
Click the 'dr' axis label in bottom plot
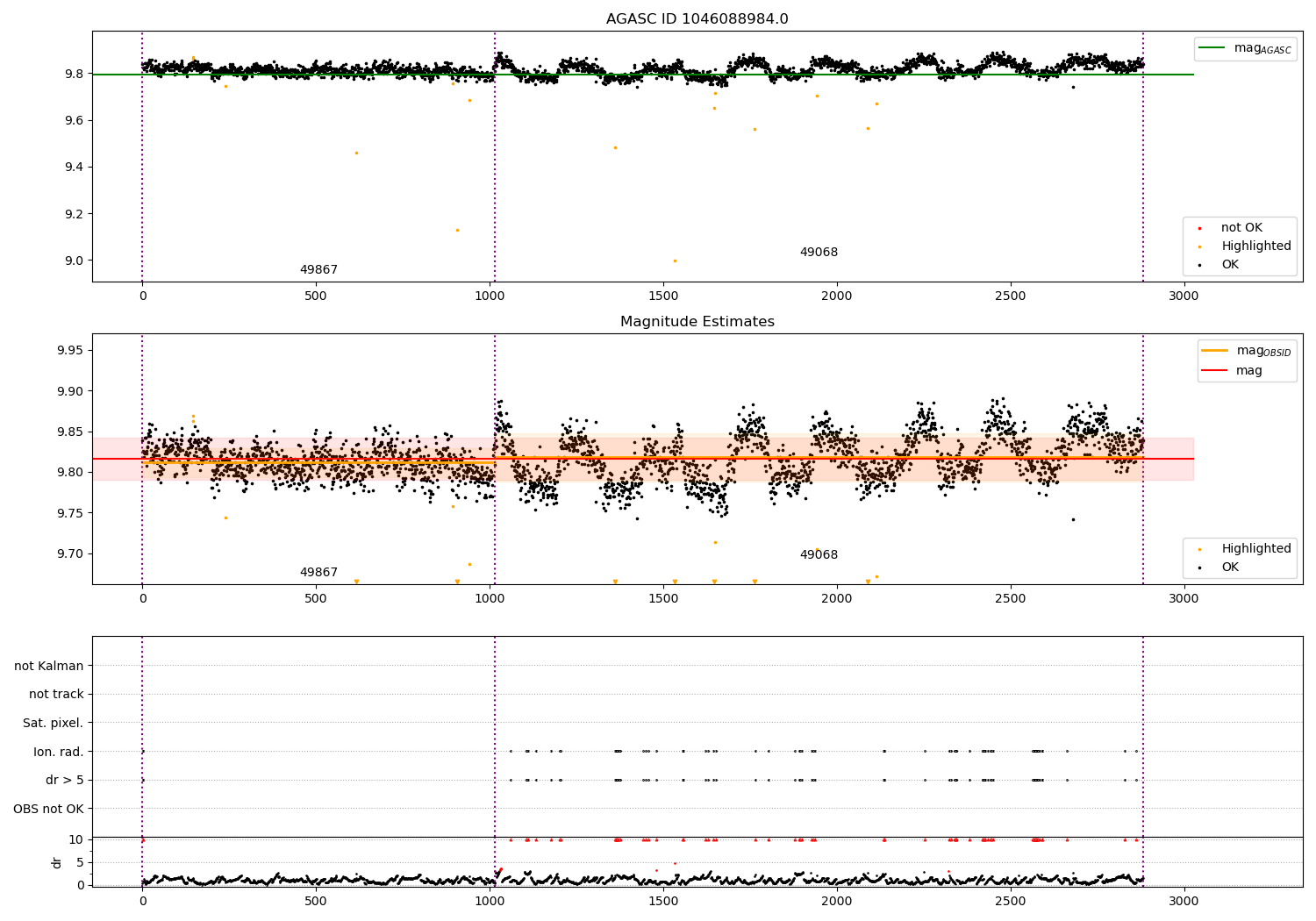pos(57,863)
